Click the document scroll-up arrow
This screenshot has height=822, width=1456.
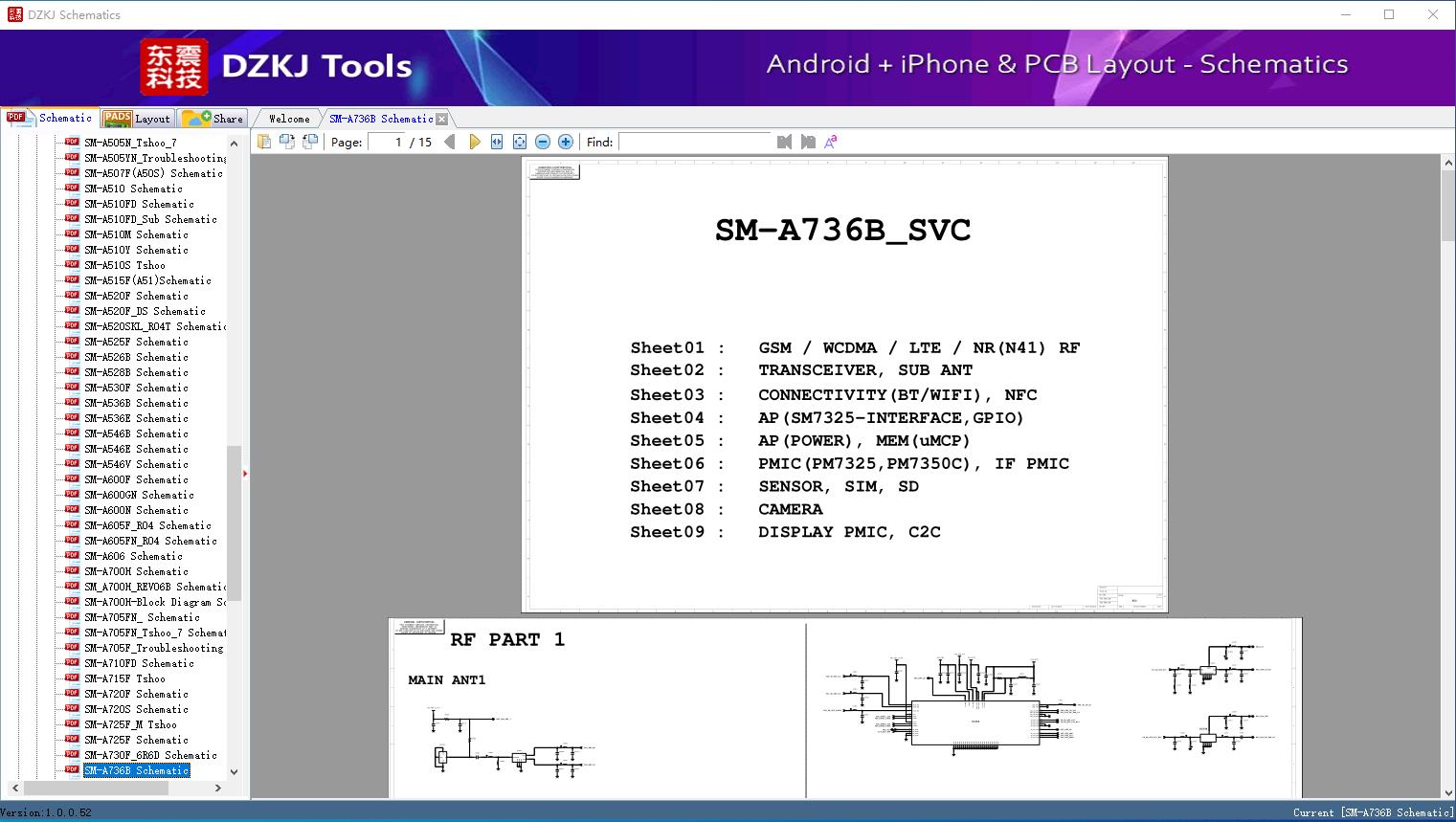(1448, 164)
